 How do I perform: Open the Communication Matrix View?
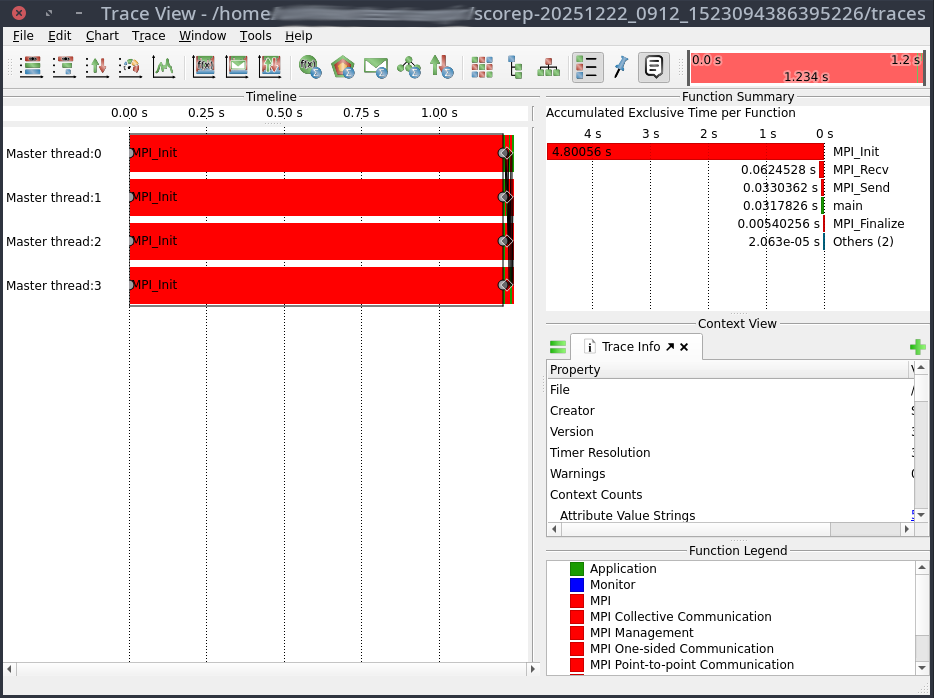coord(482,67)
